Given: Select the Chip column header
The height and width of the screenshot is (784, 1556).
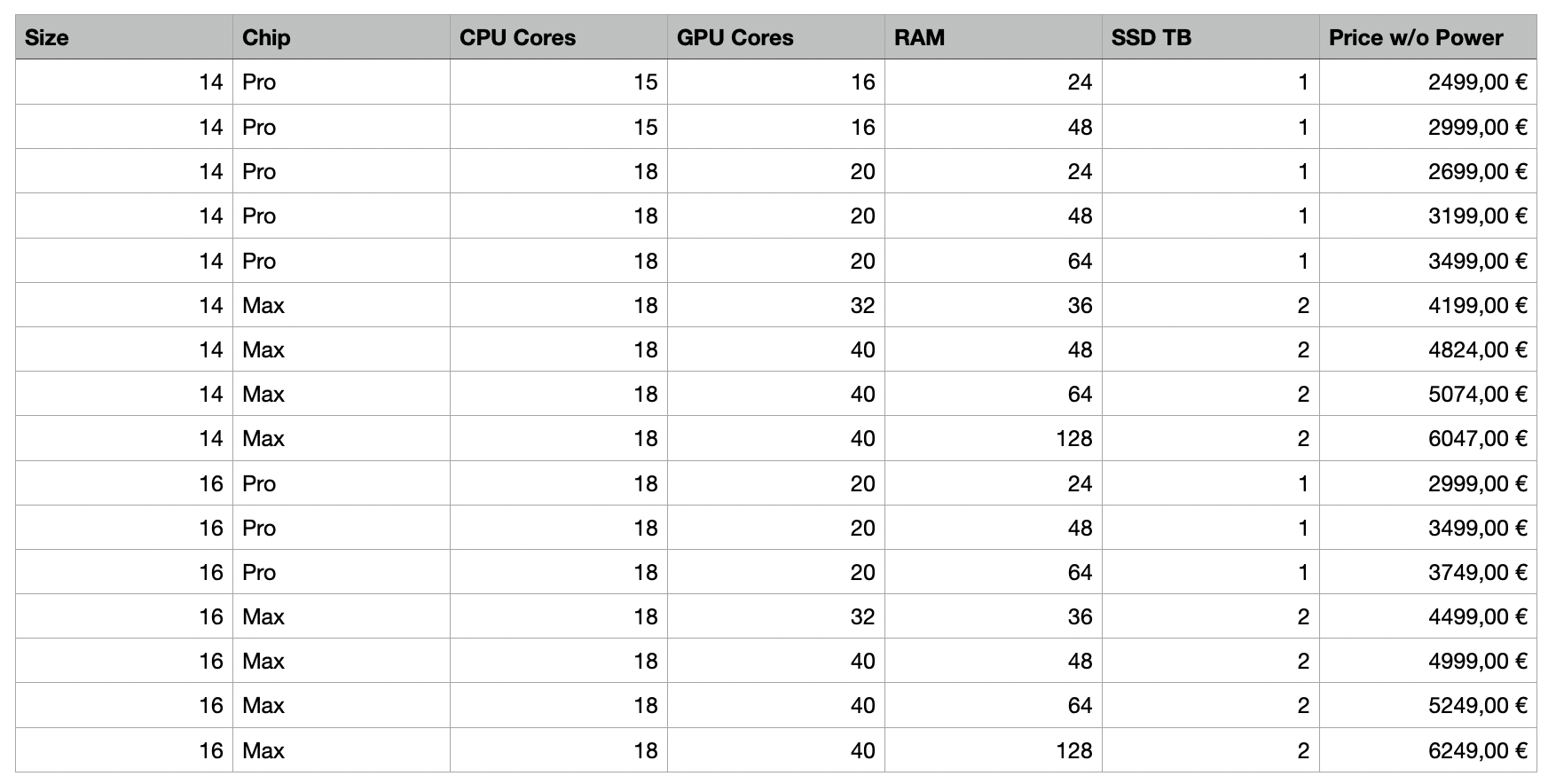Looking at the screenshot, I should [x=341, y=37].
